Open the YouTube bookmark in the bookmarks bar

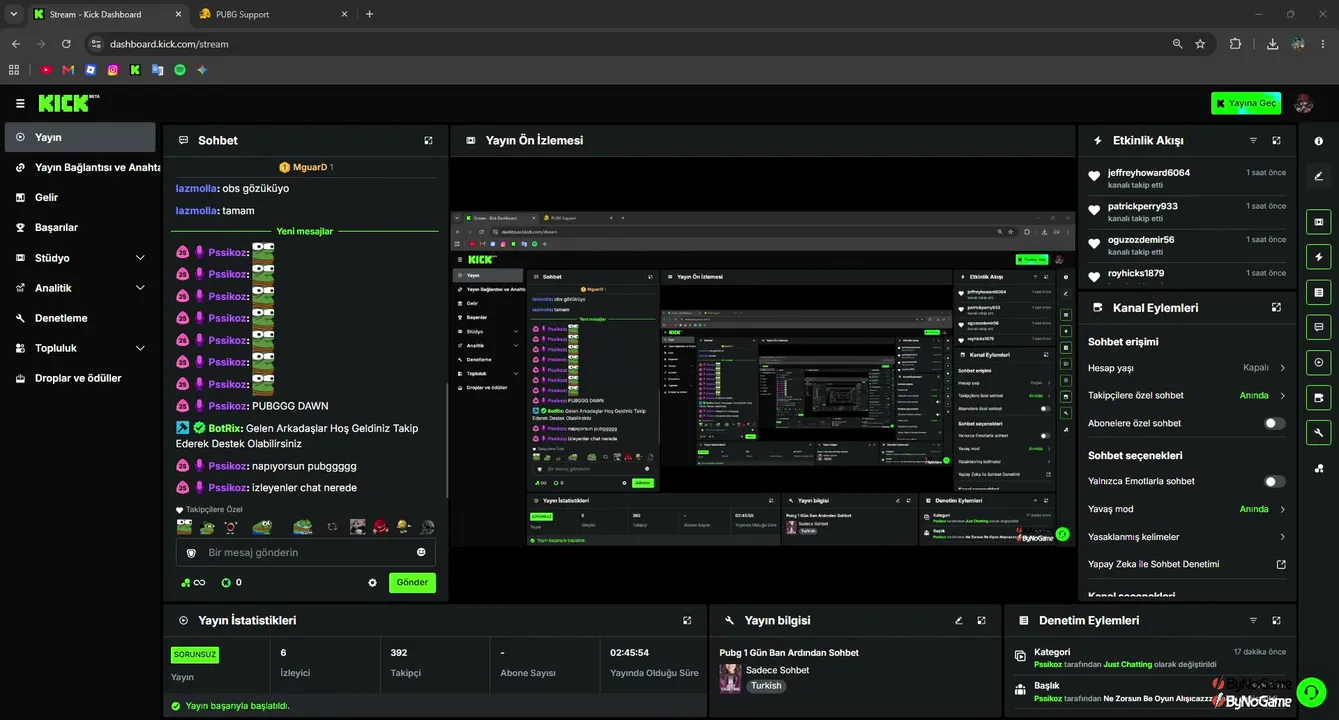[x=46, y=70]
